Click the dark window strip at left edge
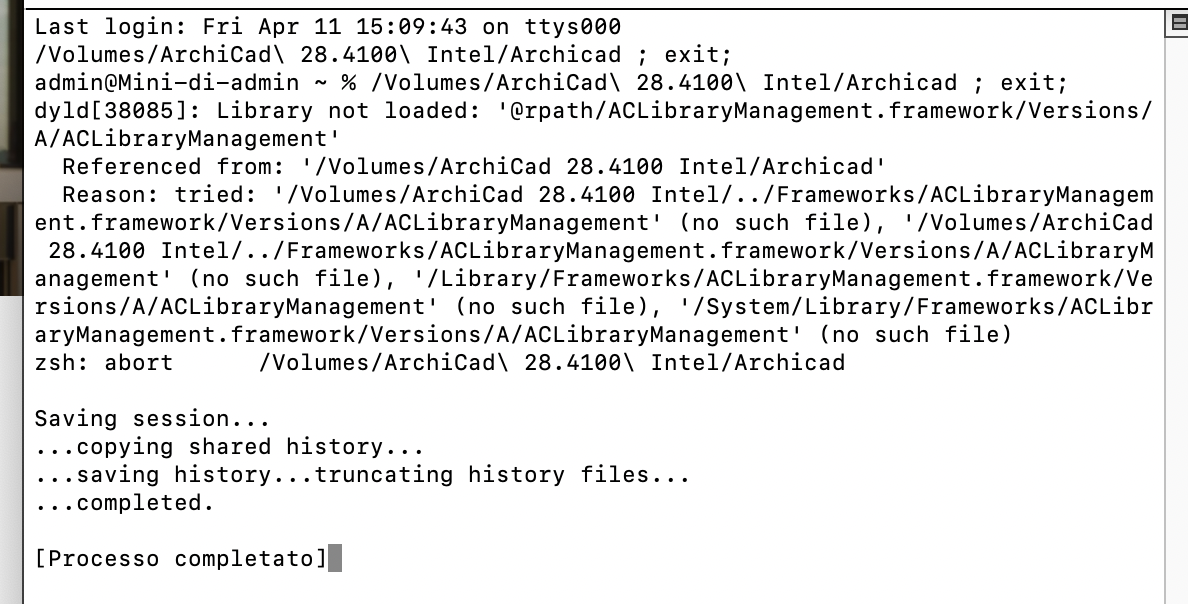The width and height of the screenshot is (1188, 604). point(11,152)
